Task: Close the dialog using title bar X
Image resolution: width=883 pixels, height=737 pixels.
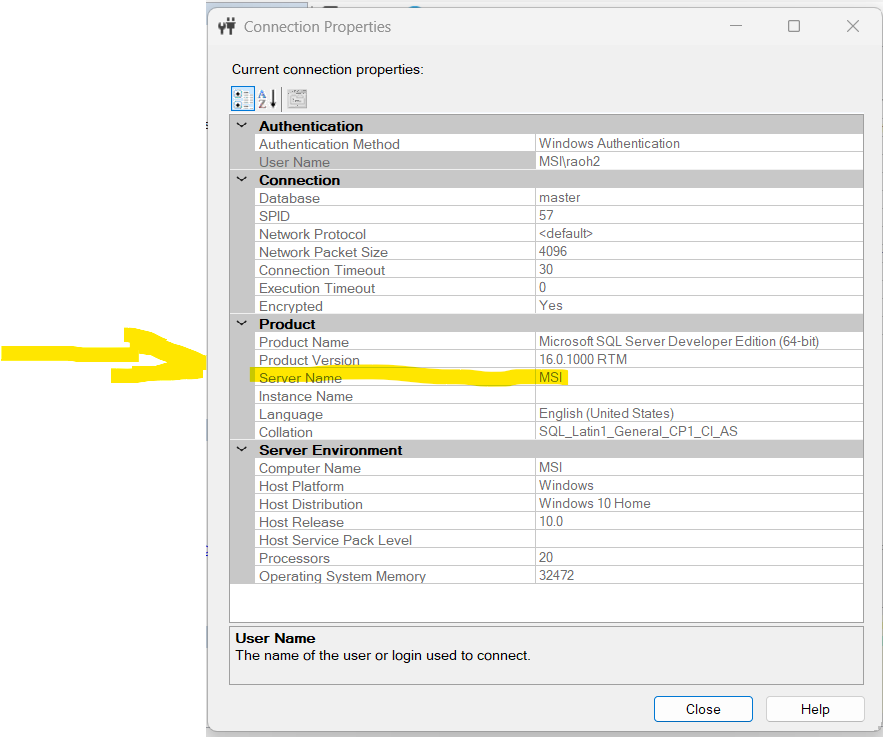Action: (x=853, y=27)
